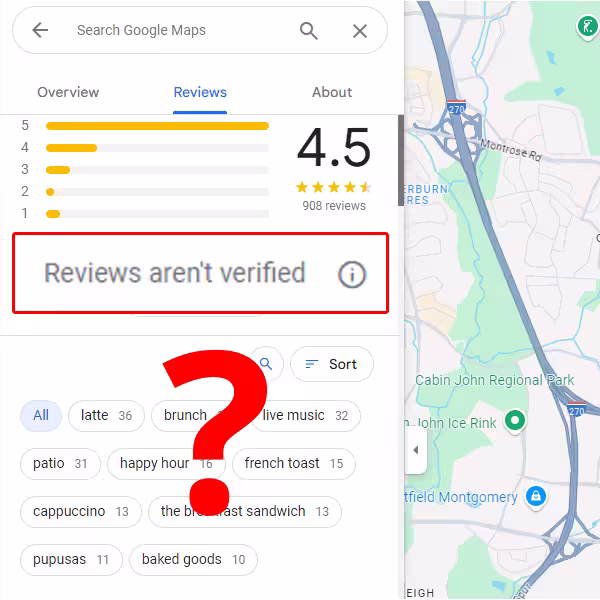This screenshot has width=600, height=600.
Task: Filter reviews by pupusas
Action: click(x=71, y=560)
